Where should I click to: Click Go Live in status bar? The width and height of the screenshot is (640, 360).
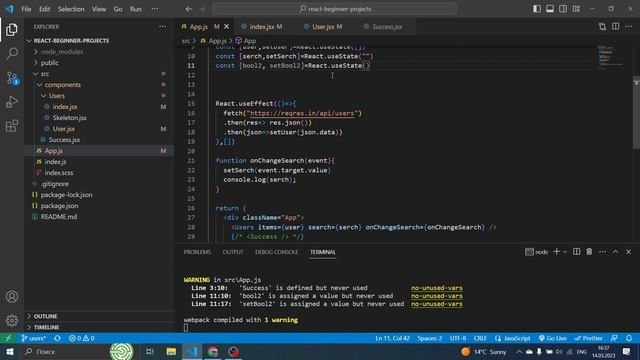coord(553,338)
